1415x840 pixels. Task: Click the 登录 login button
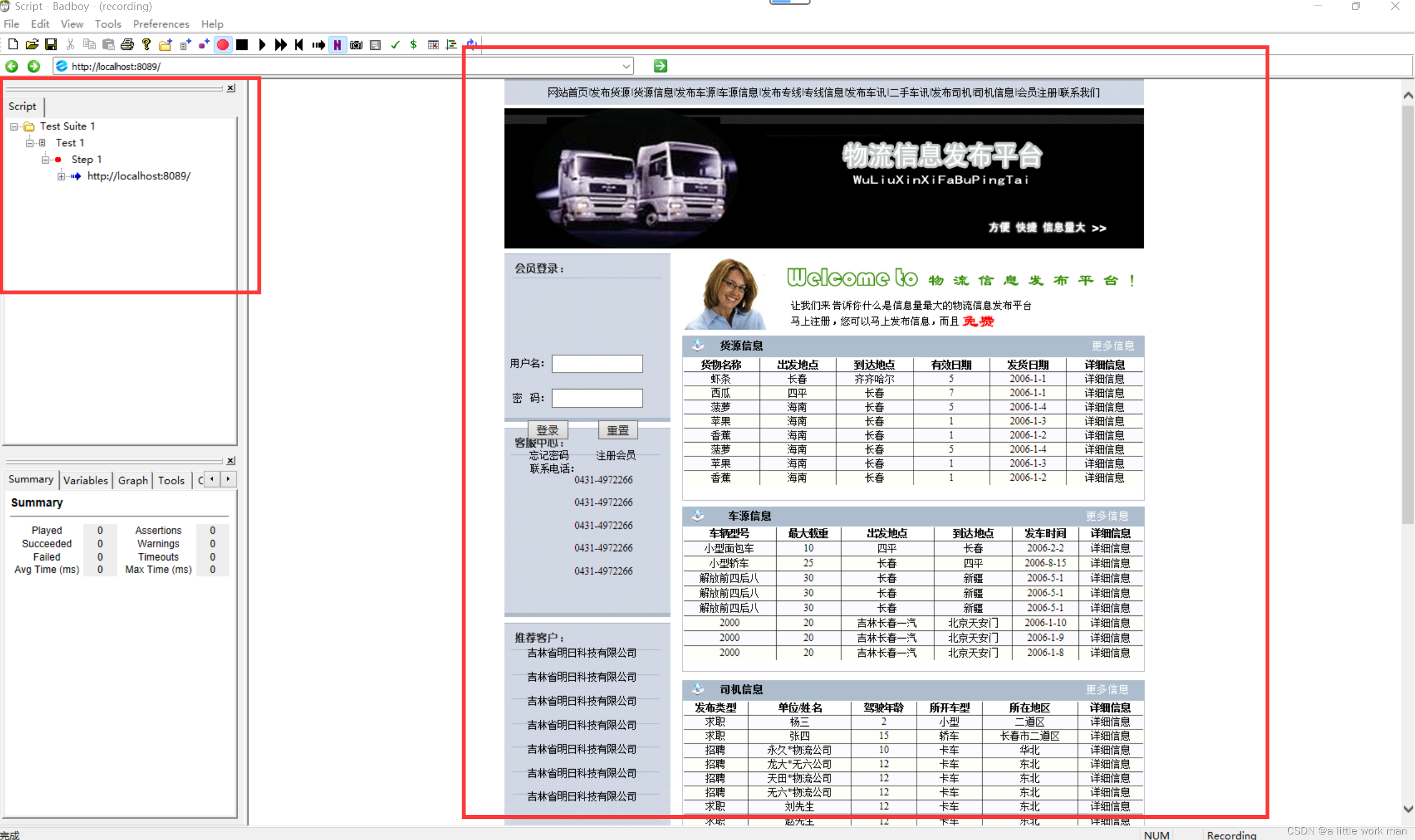(x=547, y=430)
